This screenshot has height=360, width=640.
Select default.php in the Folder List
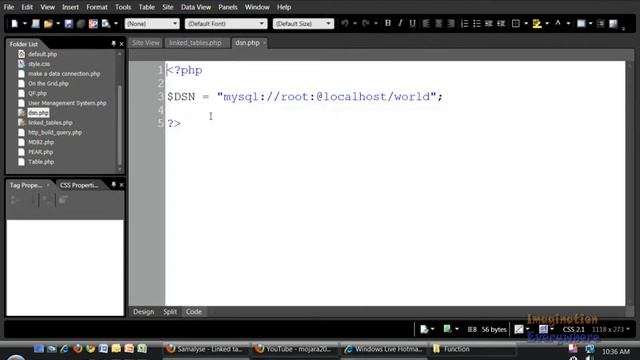click(x=42, y=54)
